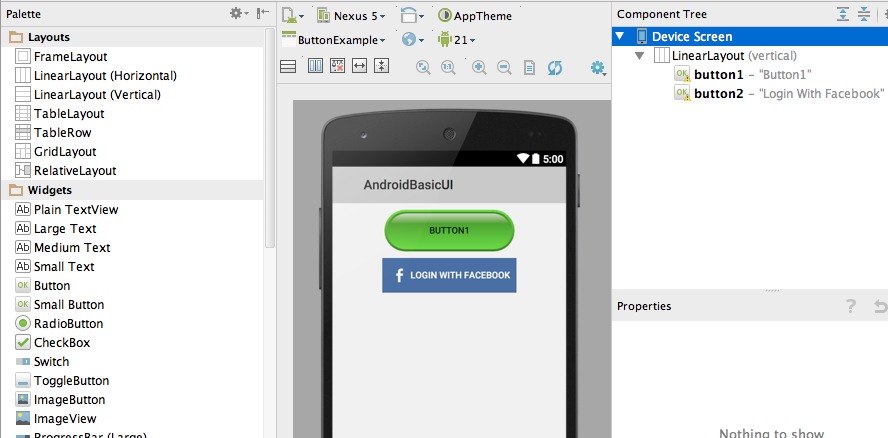The image size is (888, 438).
Task: Zoom preview to actual size (1:1)
Action: click(x=448, y=67)
